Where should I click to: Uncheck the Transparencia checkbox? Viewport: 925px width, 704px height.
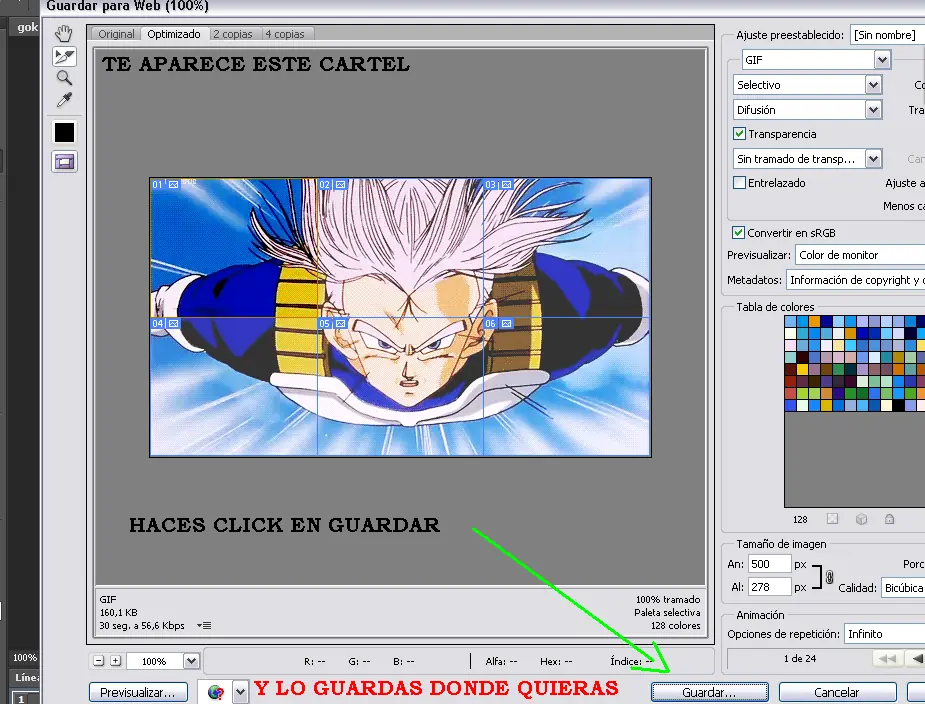(x=739, y=134)
